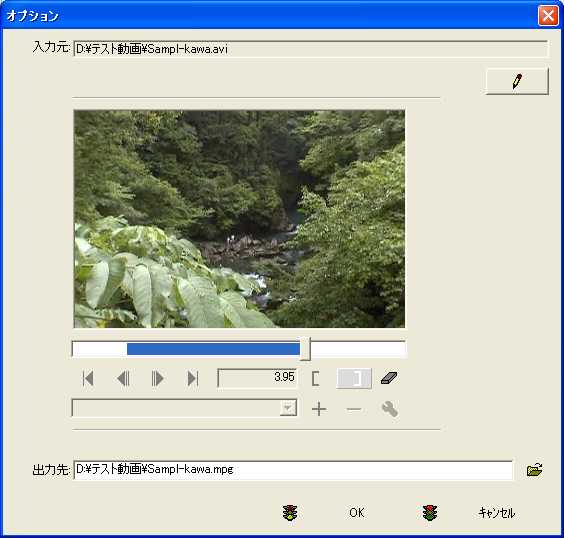Viewport: 564px width, 538px height.
Task: Jump to the last frame of the video
Action: [193, 378]
